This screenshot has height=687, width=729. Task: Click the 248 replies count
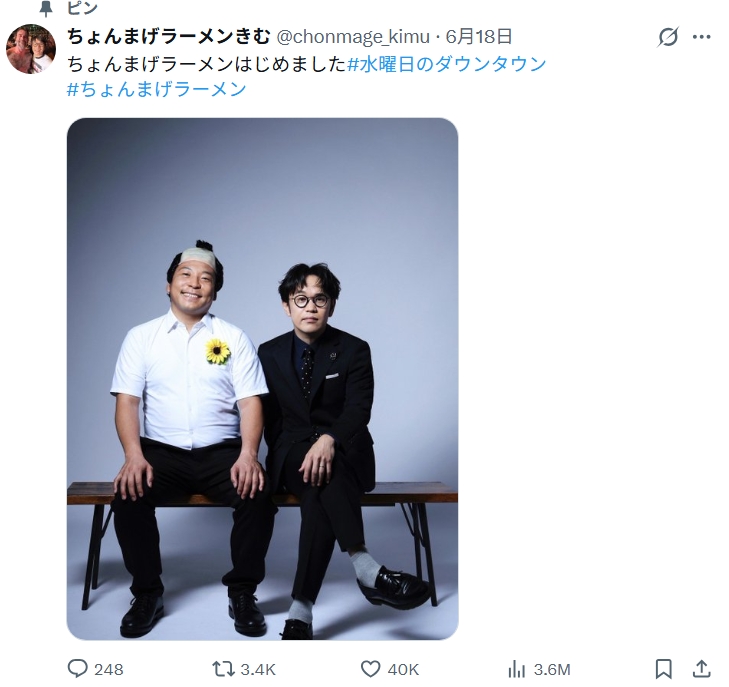click(x=109, y=669)
